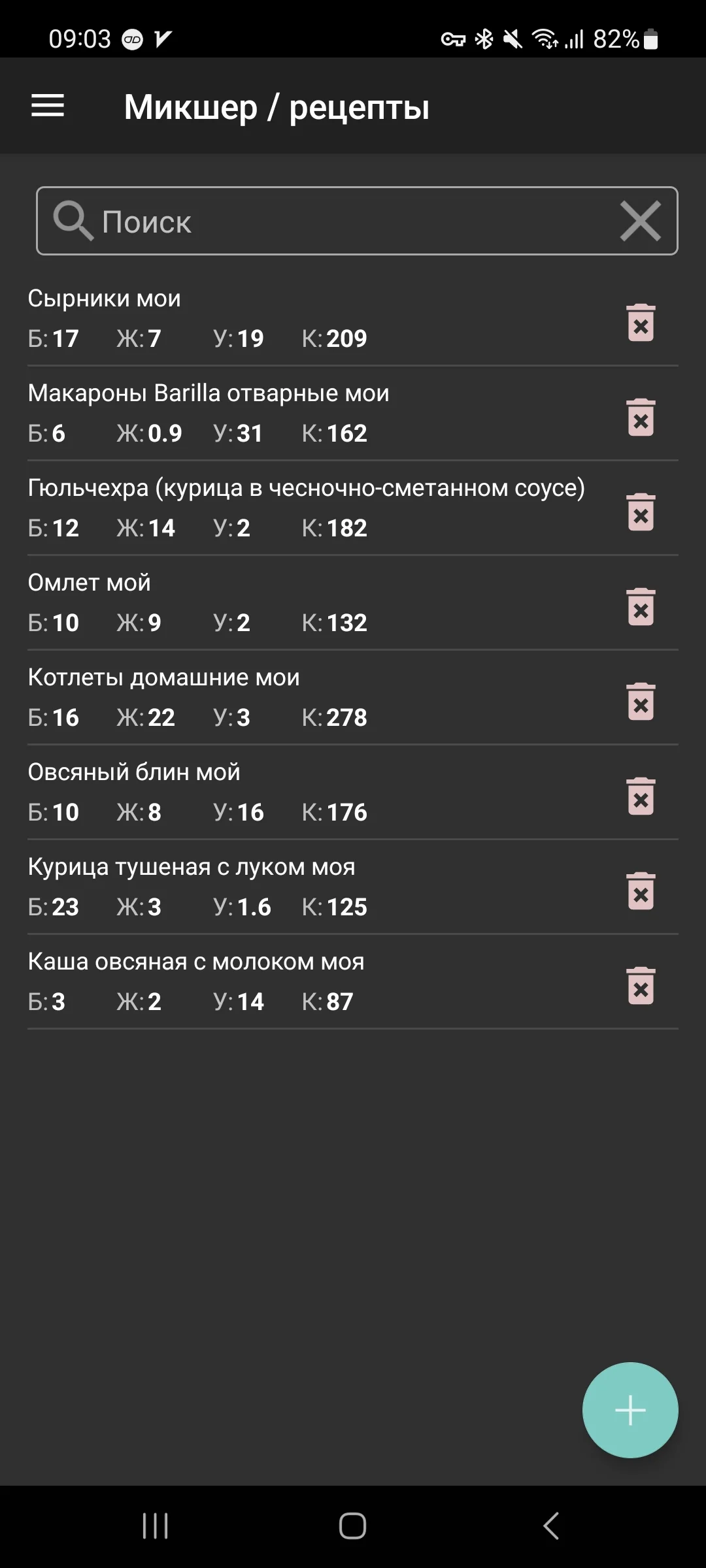Image resolution: width=706 pixels, height=1568 pixels.
Task: Clear the search field with X
Action: [640, 221]
